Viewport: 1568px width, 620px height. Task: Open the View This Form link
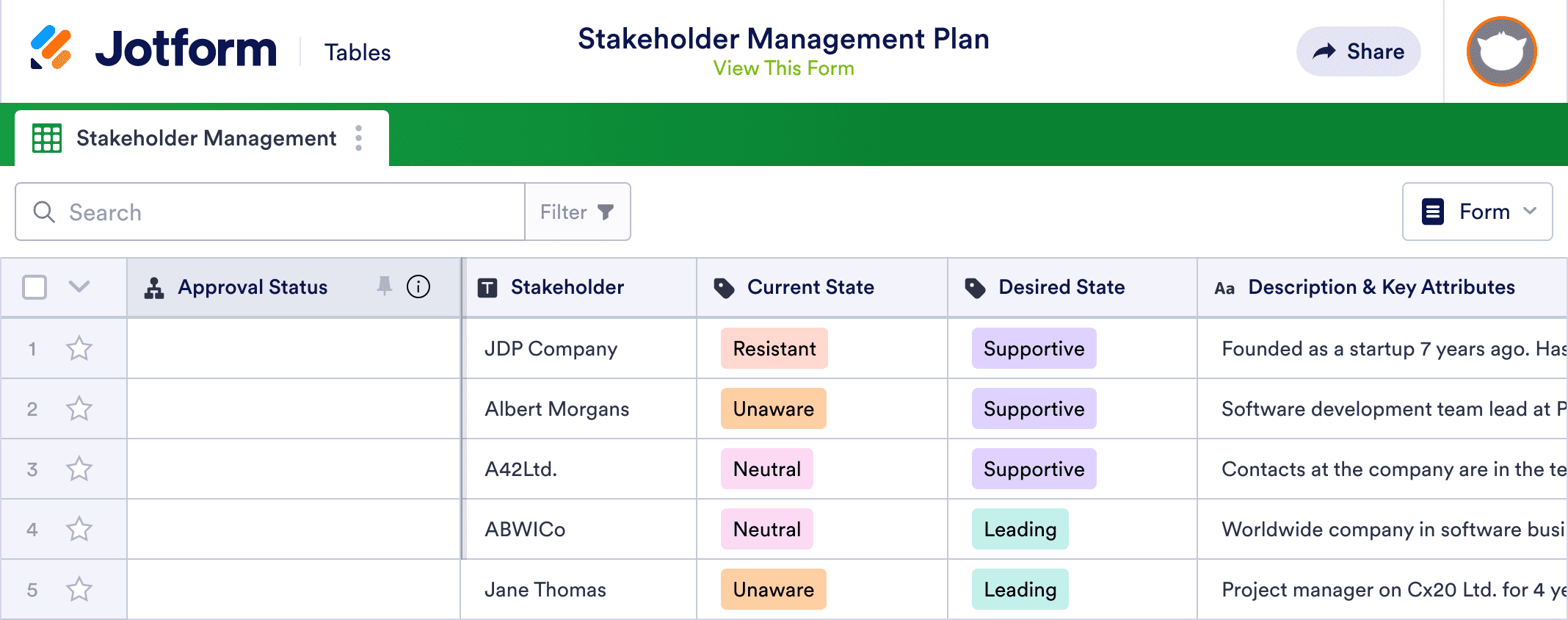(x=783, y=68)
